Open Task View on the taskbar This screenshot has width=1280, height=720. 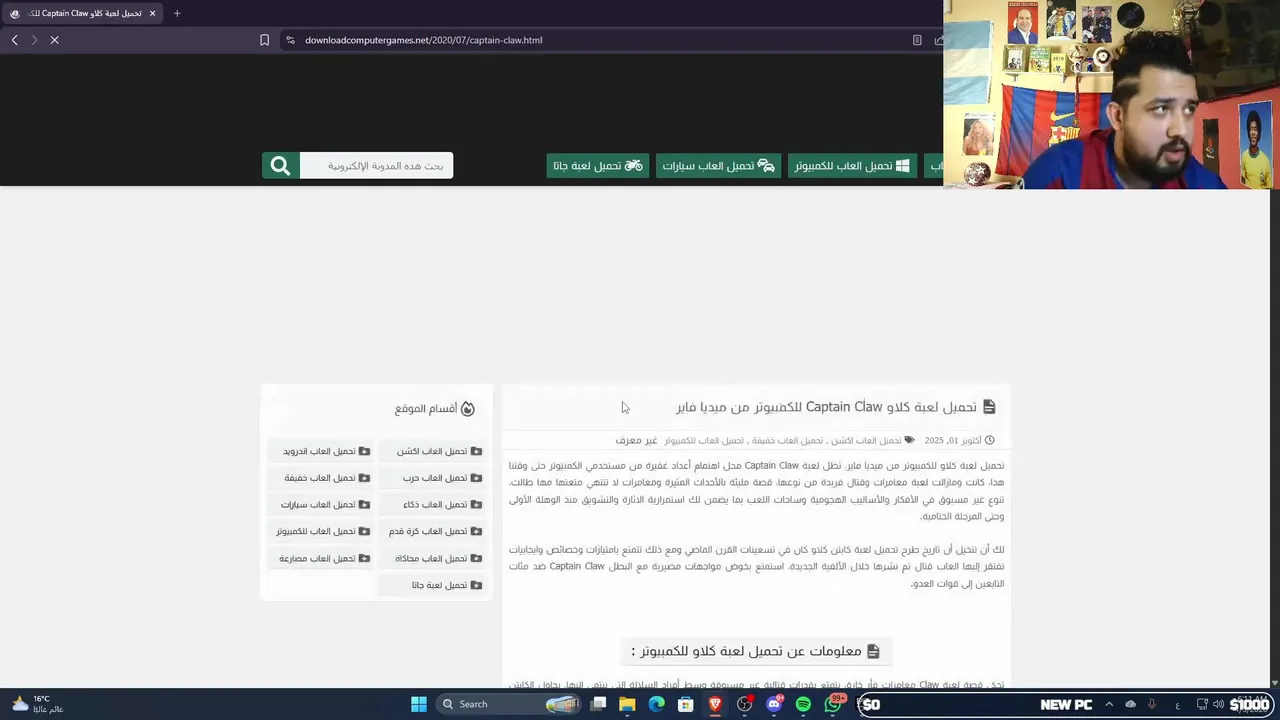click(598, 704)
